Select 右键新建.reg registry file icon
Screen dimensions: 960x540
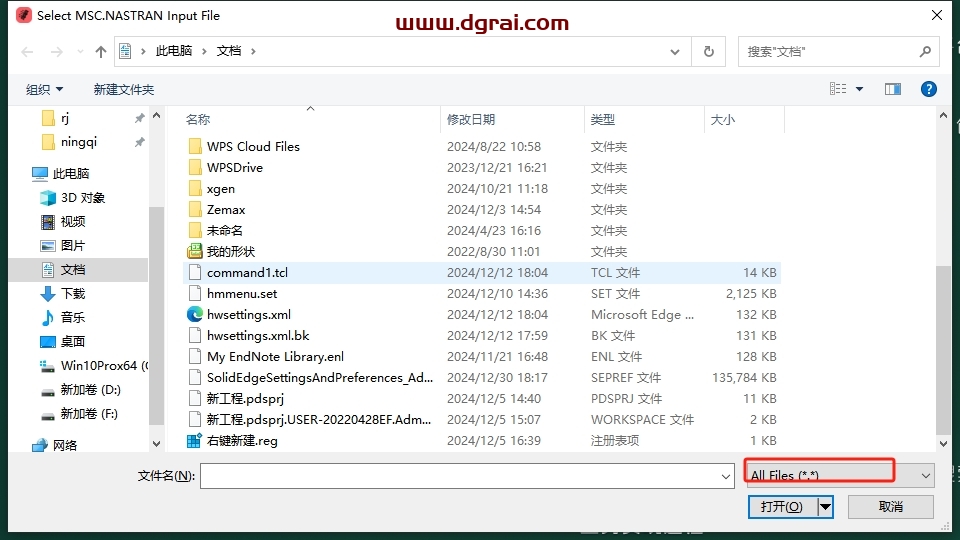click(x=195, y=440)
